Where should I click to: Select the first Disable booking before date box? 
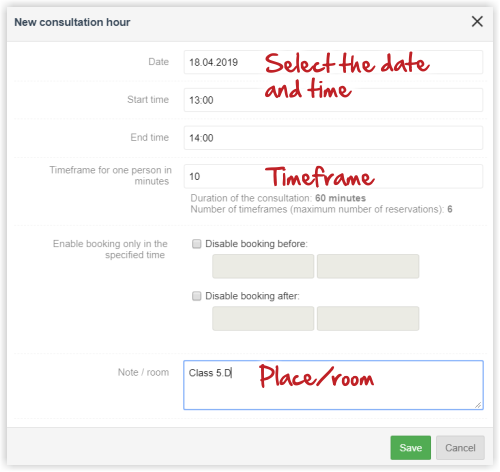tap(263, 266)
